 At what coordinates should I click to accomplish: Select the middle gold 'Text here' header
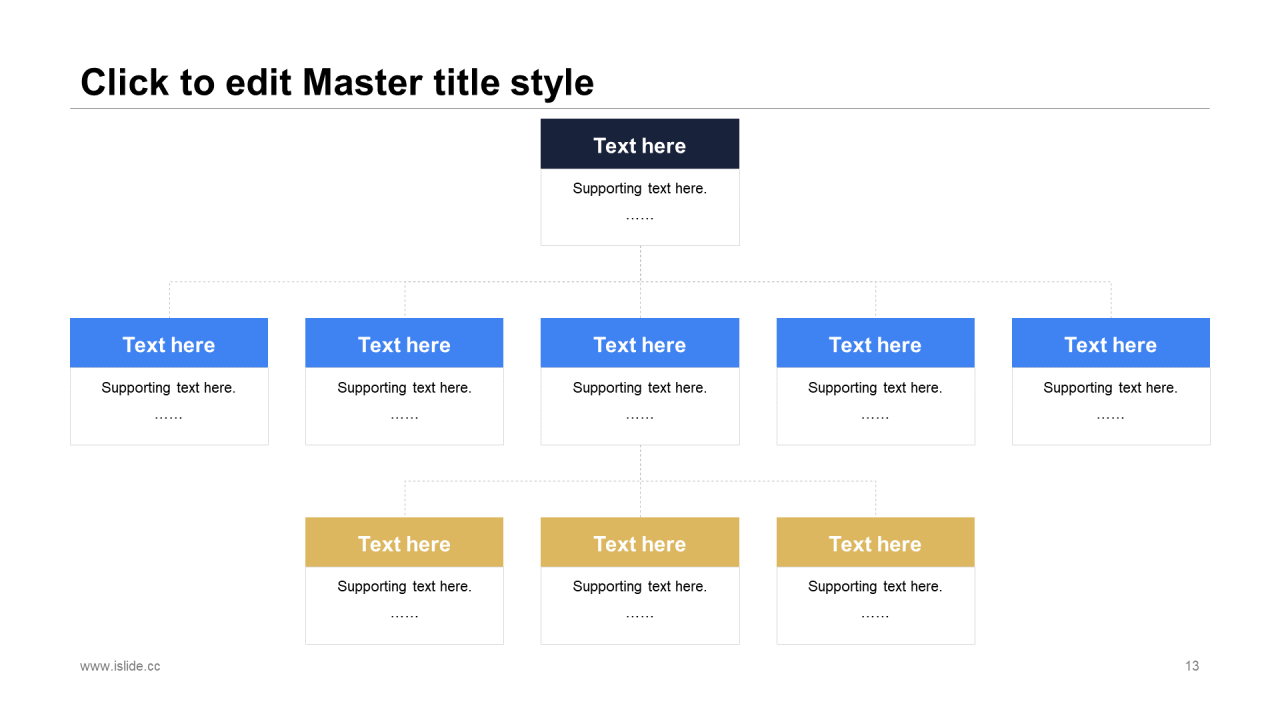[640, 542]
